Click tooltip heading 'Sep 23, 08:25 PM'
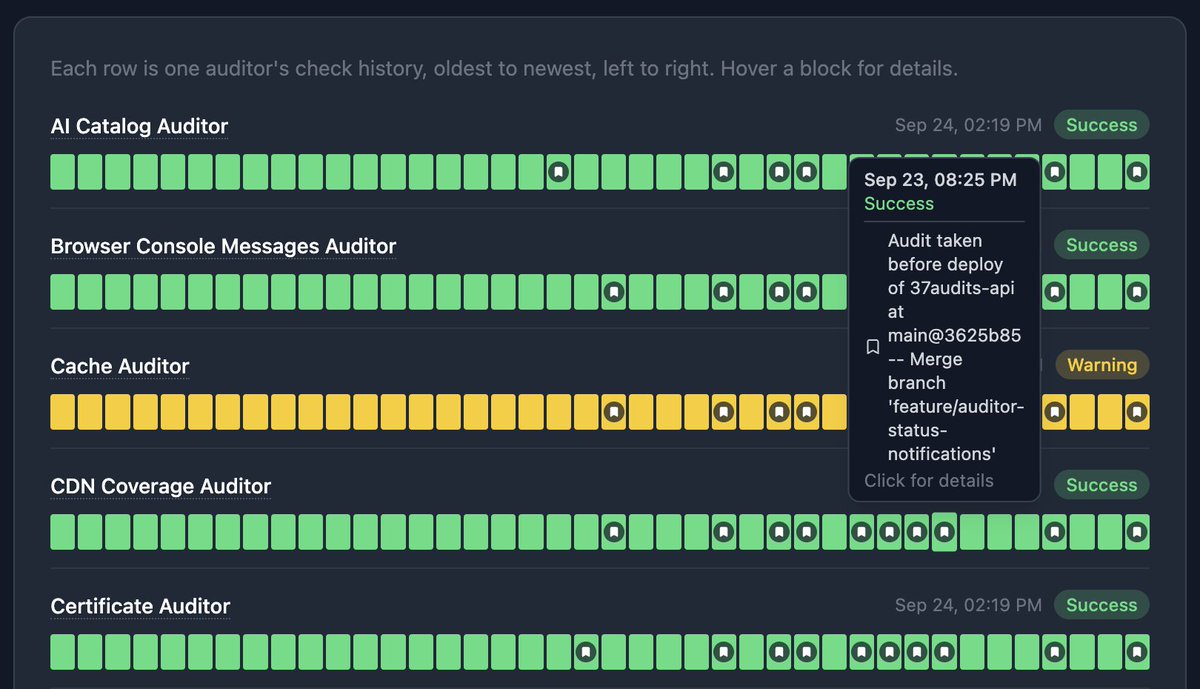 tap(940, 180)
